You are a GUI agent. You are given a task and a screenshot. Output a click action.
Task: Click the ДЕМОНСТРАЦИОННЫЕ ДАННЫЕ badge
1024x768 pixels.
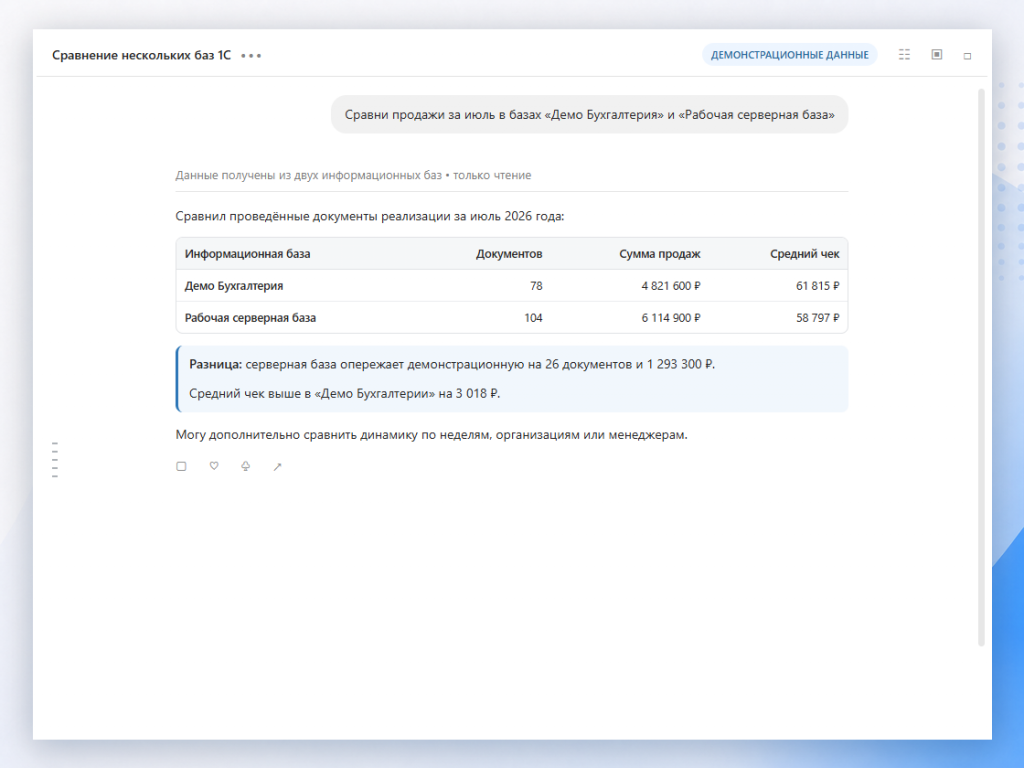coord(790,55)
